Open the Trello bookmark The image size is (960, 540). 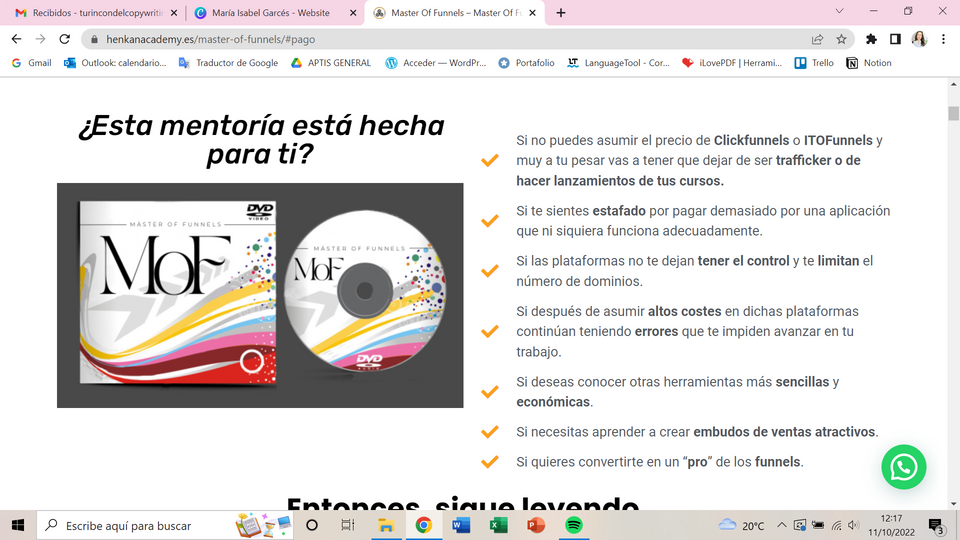814,63
